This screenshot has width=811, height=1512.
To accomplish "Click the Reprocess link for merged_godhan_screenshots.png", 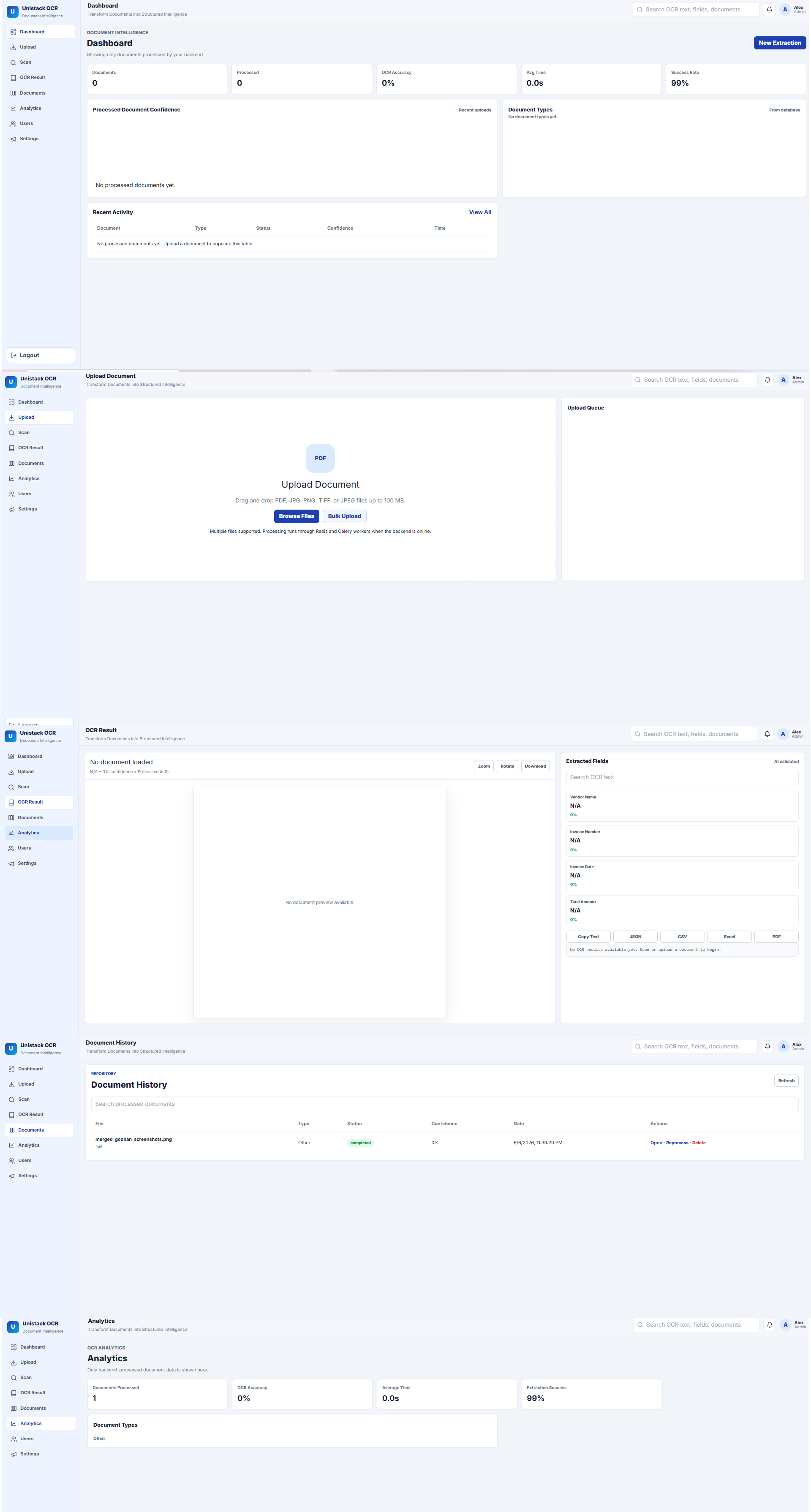I will tap(677, 1142).
